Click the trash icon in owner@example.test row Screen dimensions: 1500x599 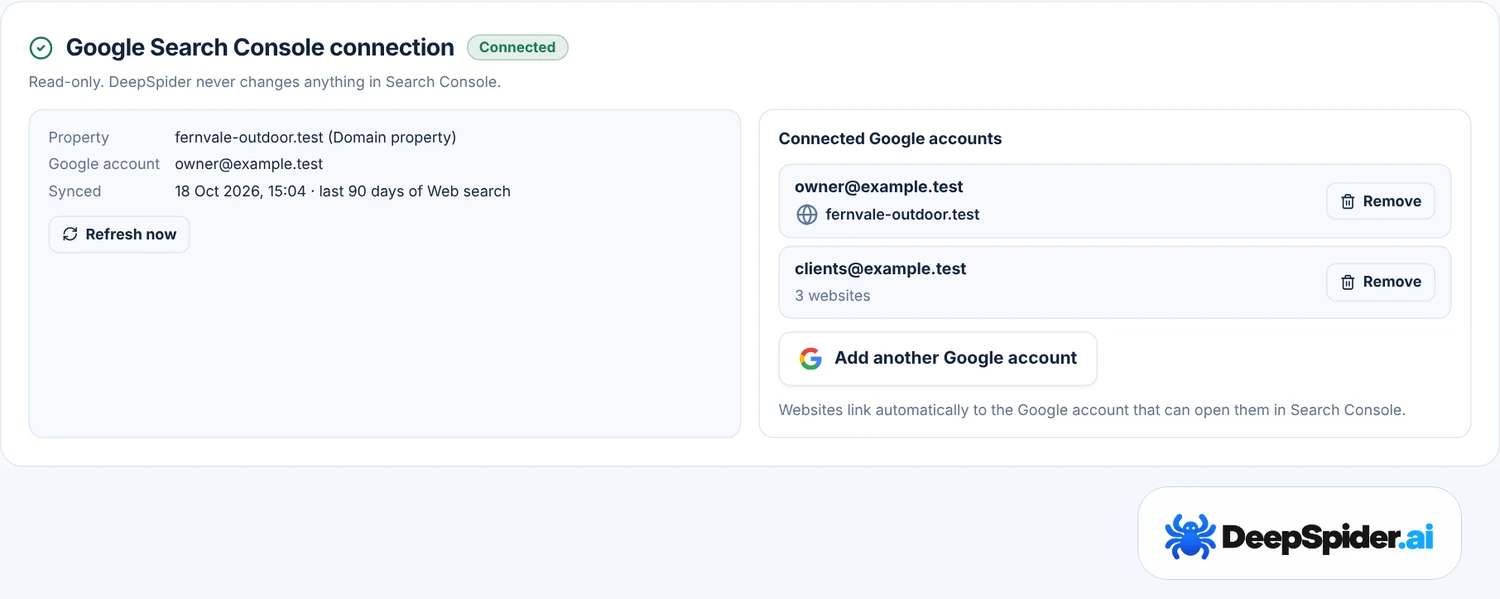(x=1348, y=201)
